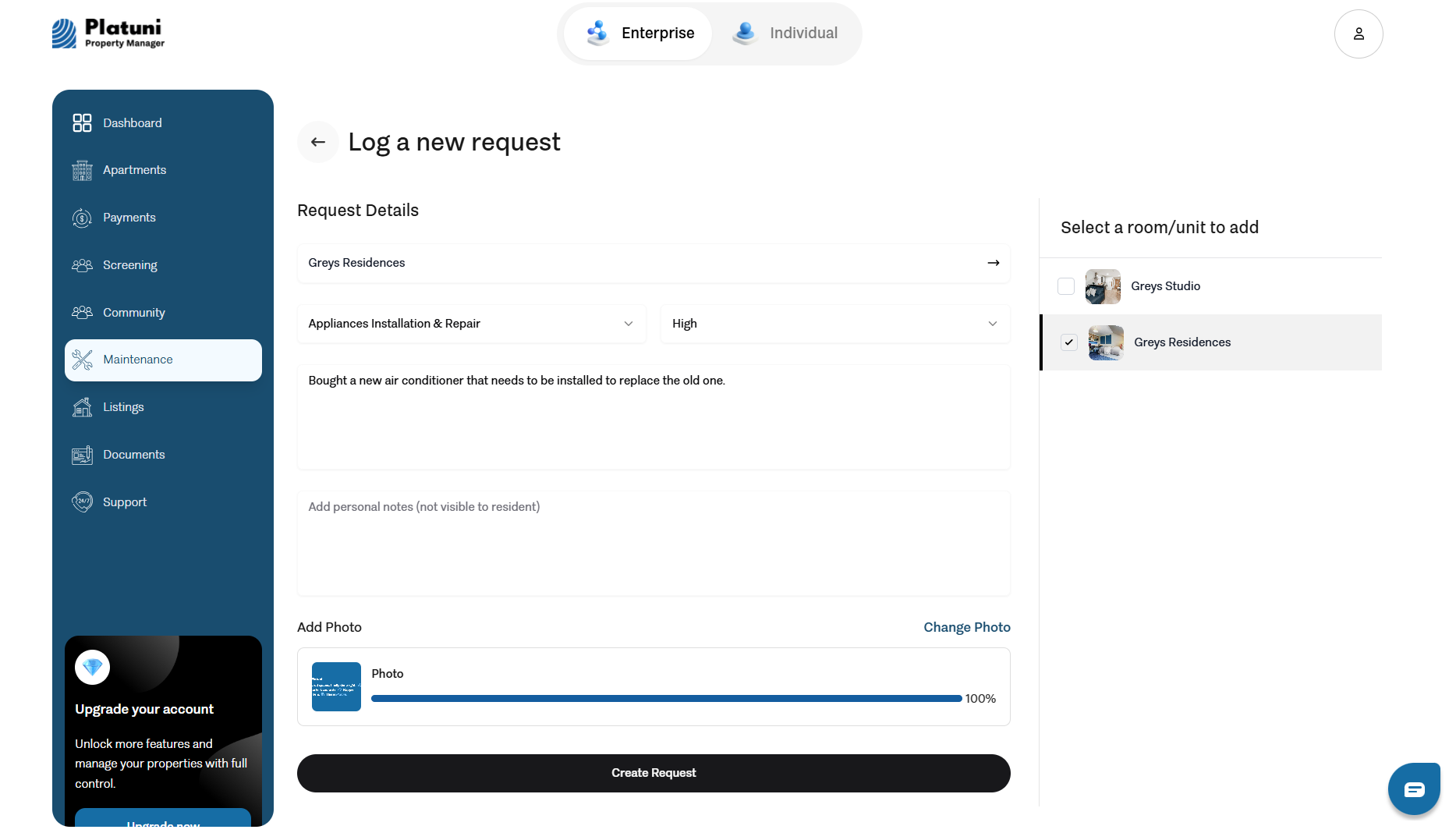Click the Greys Residences property field
Image resolution: width=1456 pixels, height=833 pixels.
tap(654, 264)
